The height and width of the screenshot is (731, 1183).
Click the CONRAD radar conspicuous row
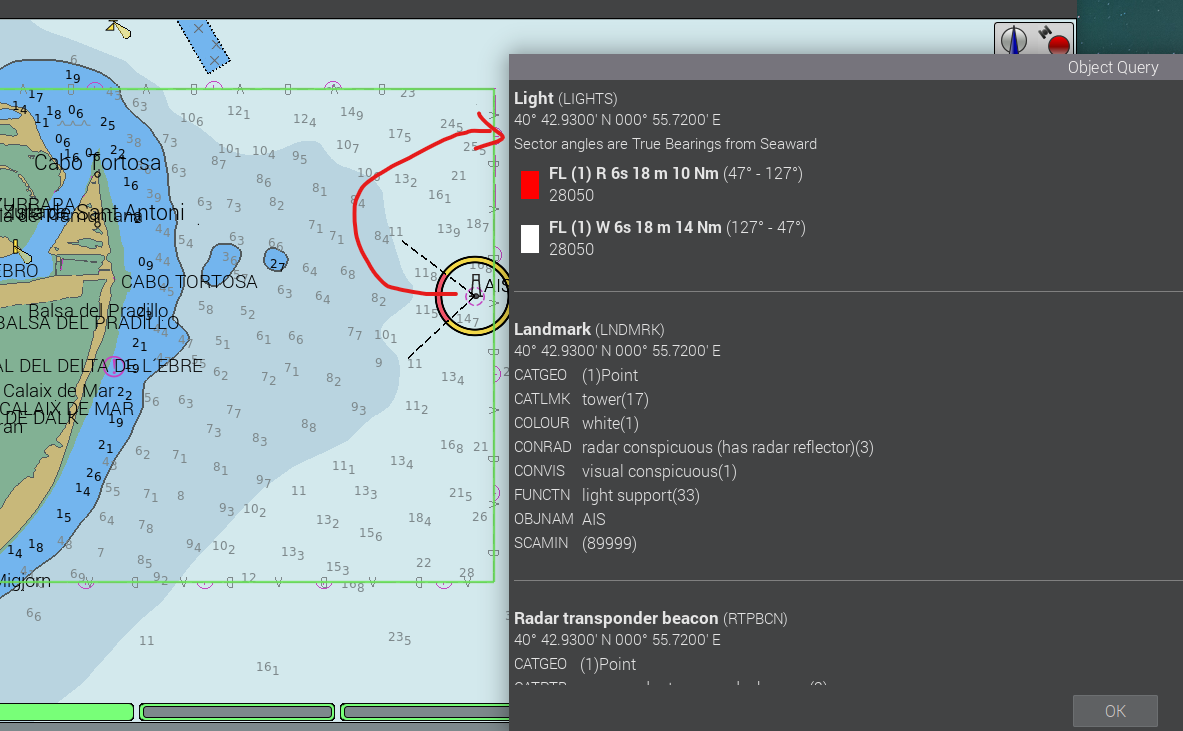(x=694, y=447)
